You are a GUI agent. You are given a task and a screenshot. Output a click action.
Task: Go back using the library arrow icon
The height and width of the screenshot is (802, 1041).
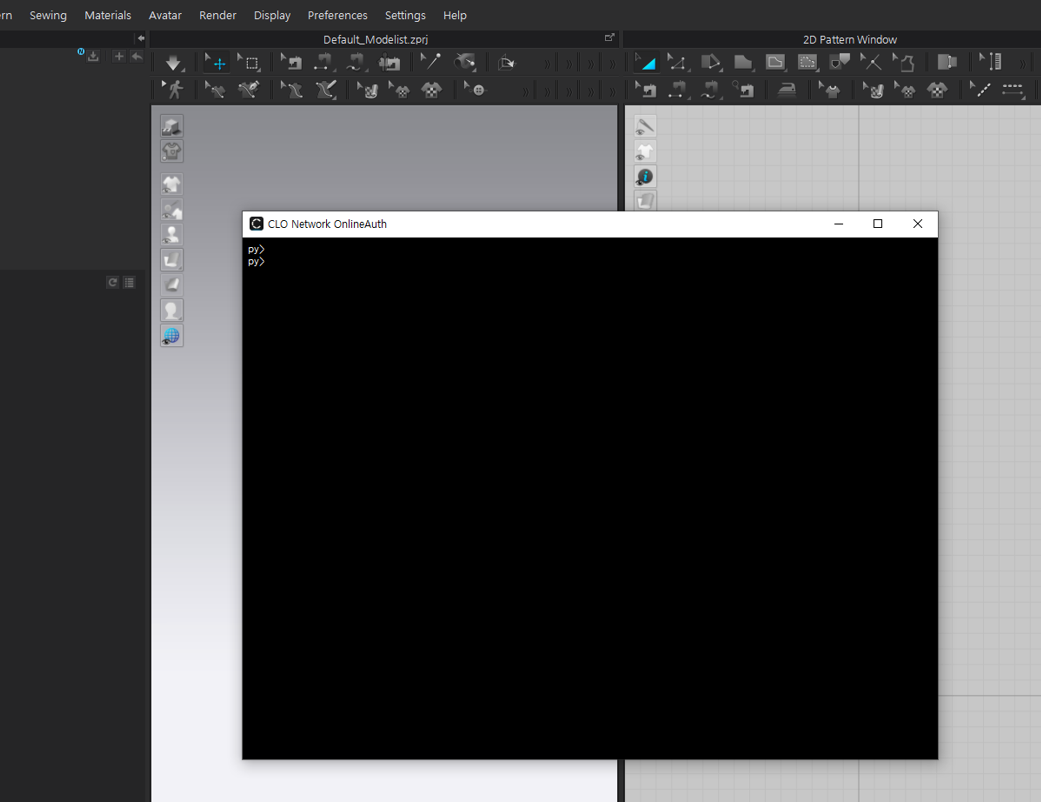pos(136,56)
